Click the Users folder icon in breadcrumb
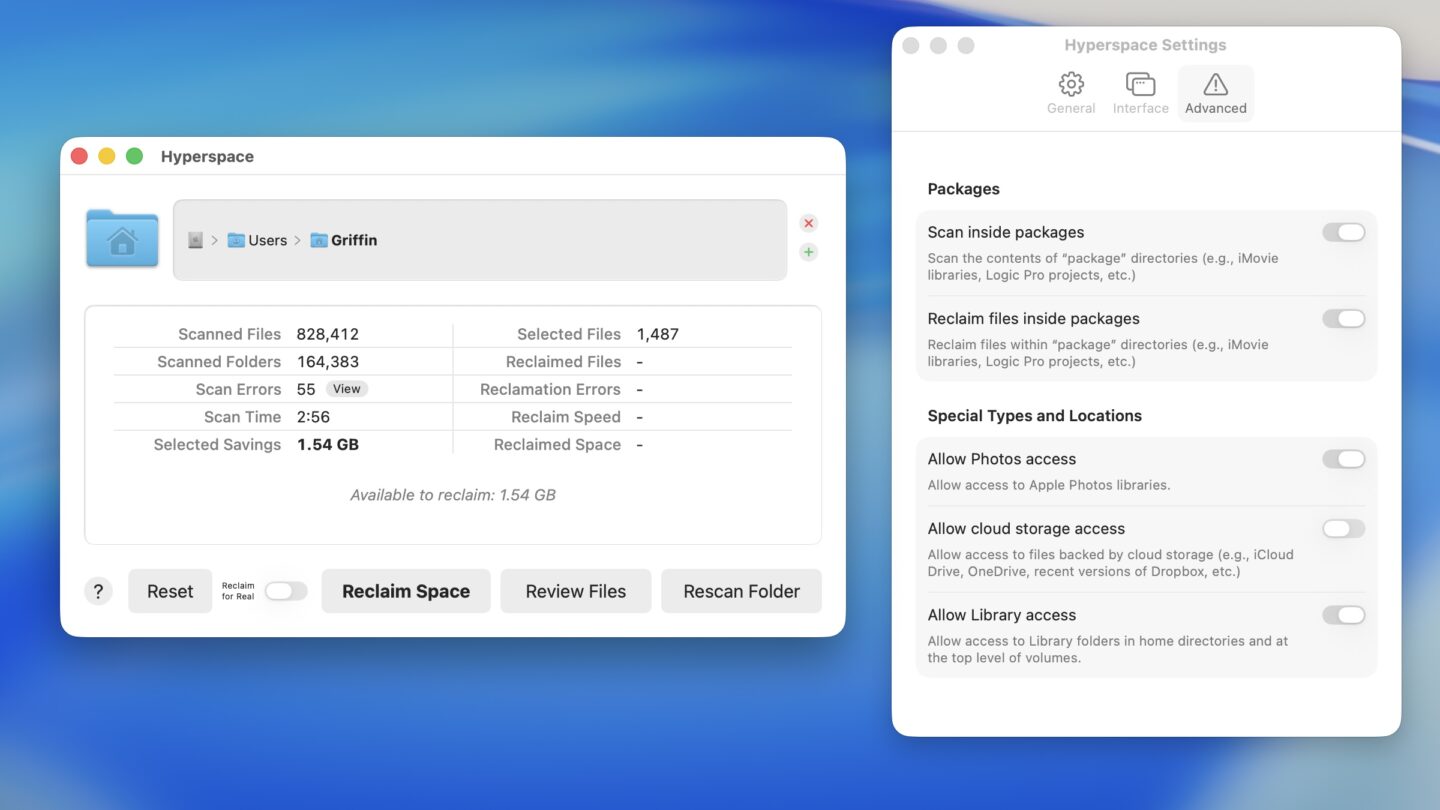Image resolution: width=1440 pixels, height=810 pixels. click(236, 239)
